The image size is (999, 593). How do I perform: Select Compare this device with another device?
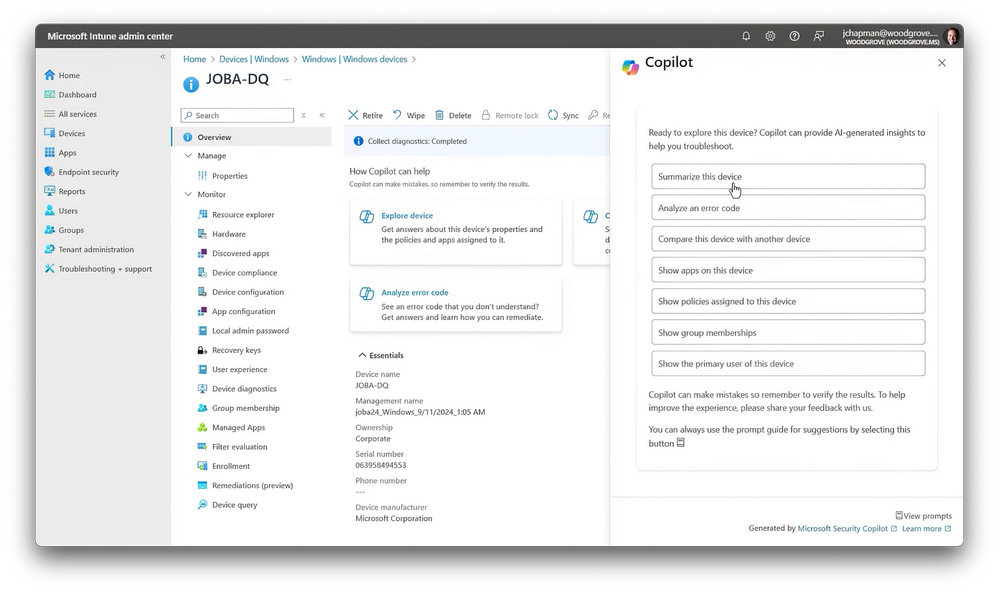788,239
